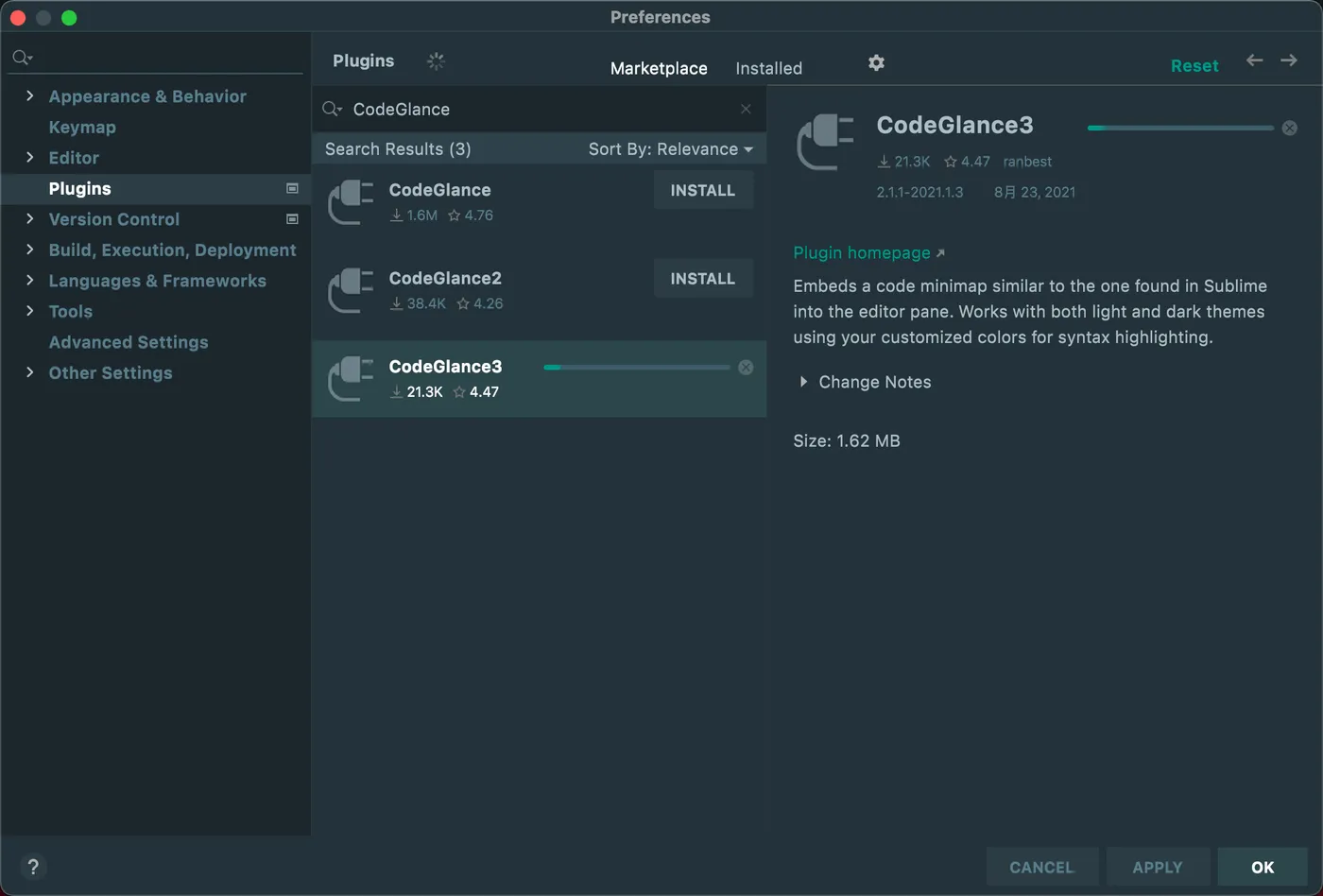Click the Cancel button
Viewport: 1323px width, 896px height.
(x=1041, y=867)
